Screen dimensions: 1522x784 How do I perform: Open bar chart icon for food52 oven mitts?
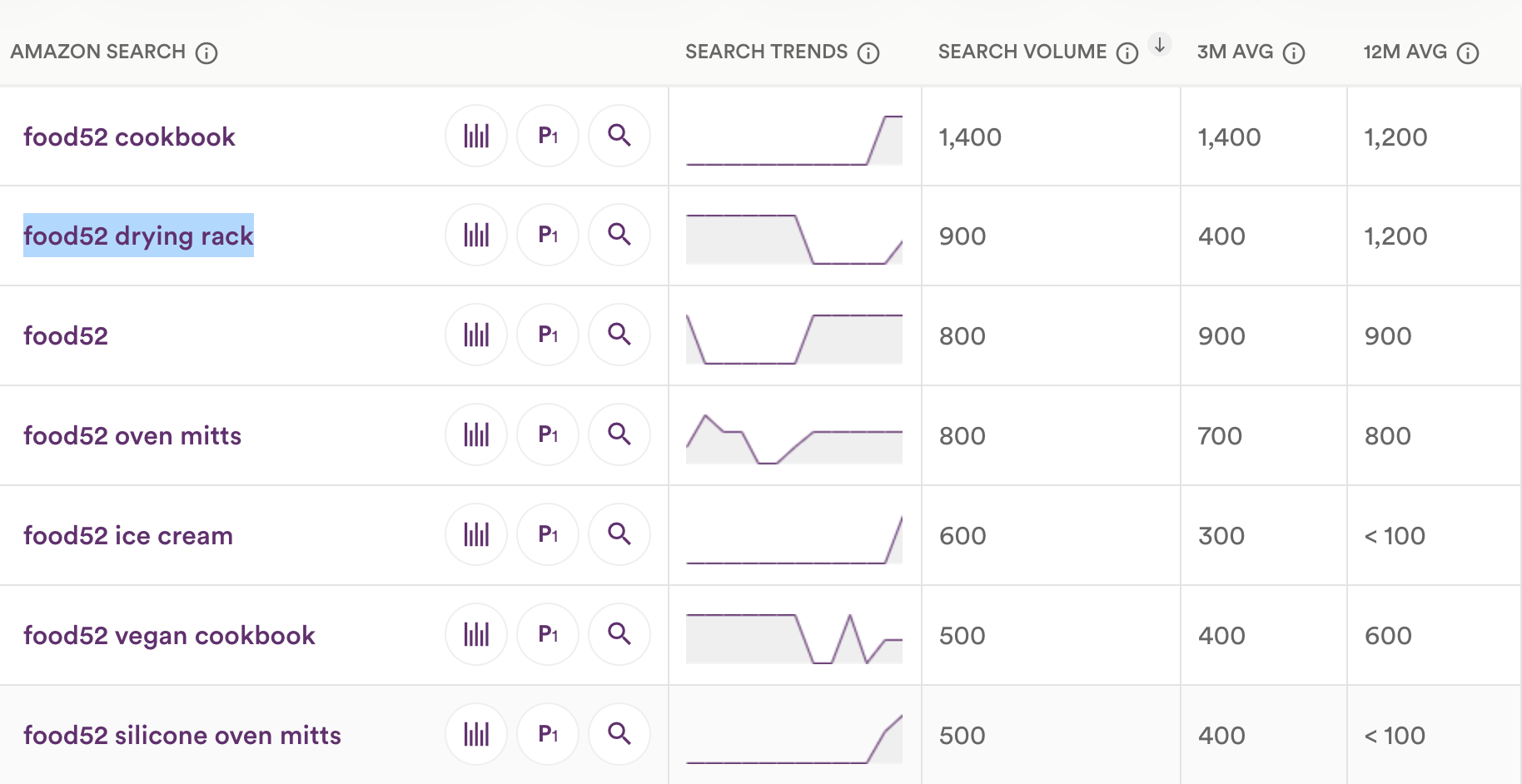(x=476, y=434)
